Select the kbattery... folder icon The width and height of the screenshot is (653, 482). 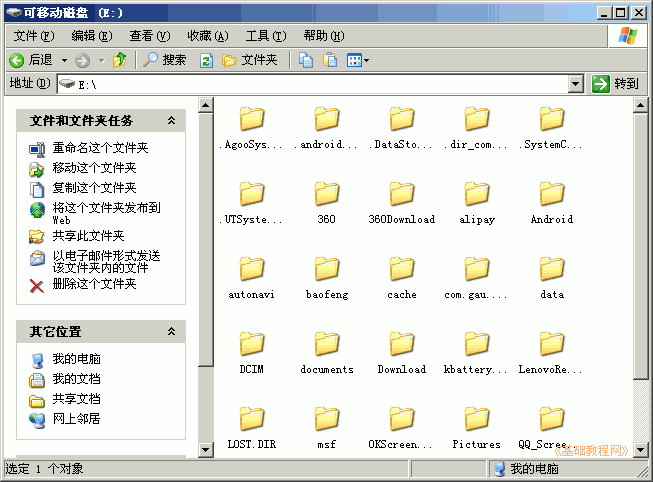click(x=476, y=344)
